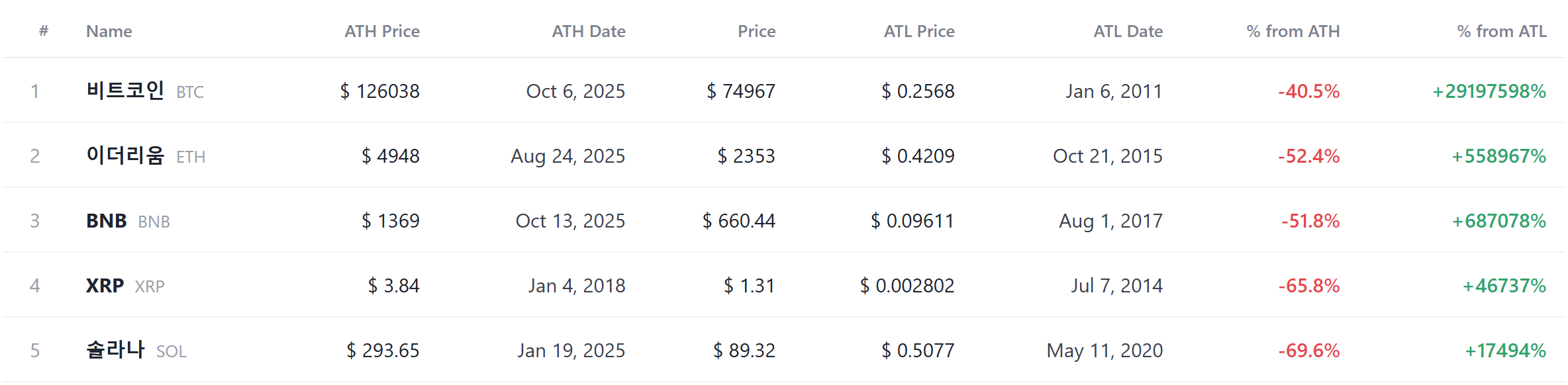Viewport: 1568px width, 385px height.
Task: Open the 비트코인 coin link
Action: (125, 90)
